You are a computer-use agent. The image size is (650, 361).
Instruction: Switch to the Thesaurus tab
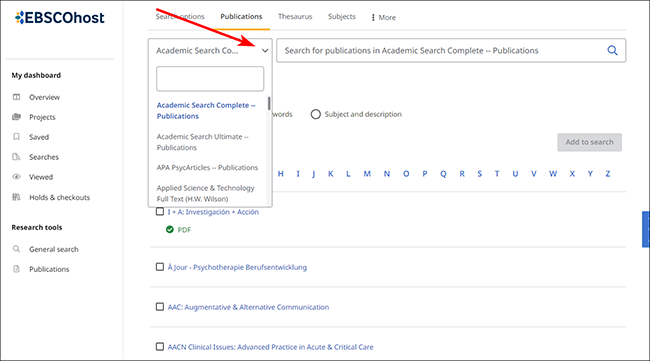(x=295, y=17)
